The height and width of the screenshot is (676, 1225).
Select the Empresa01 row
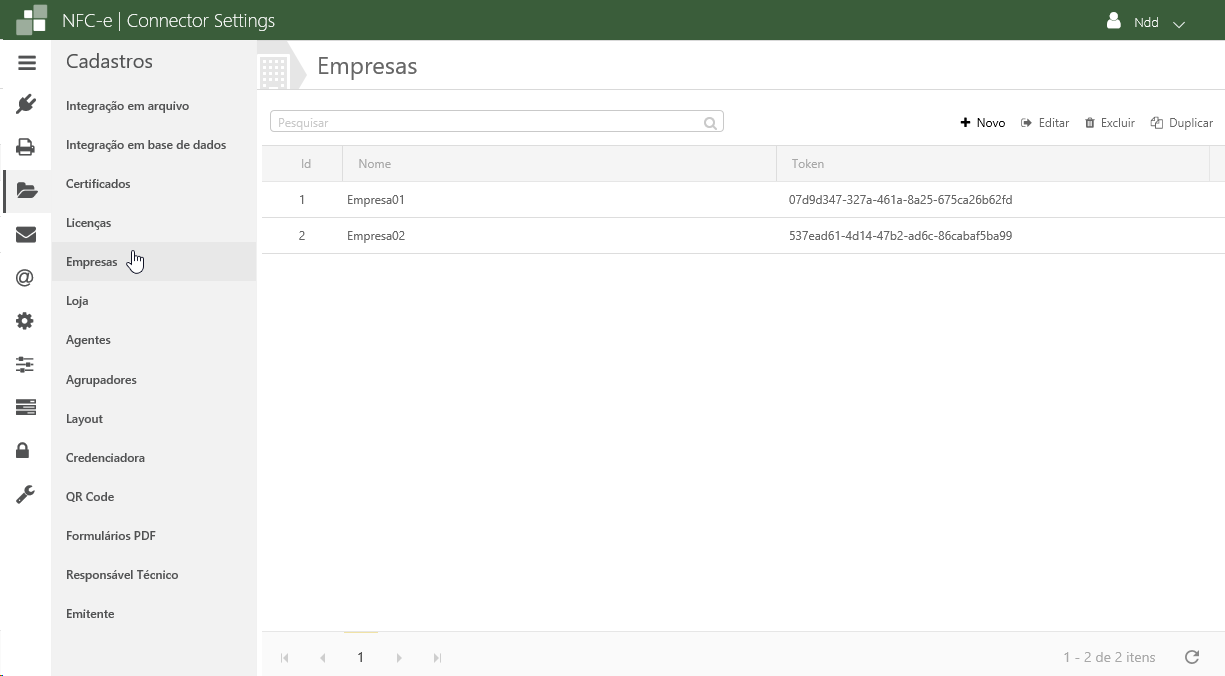click(x=376, y=200)
